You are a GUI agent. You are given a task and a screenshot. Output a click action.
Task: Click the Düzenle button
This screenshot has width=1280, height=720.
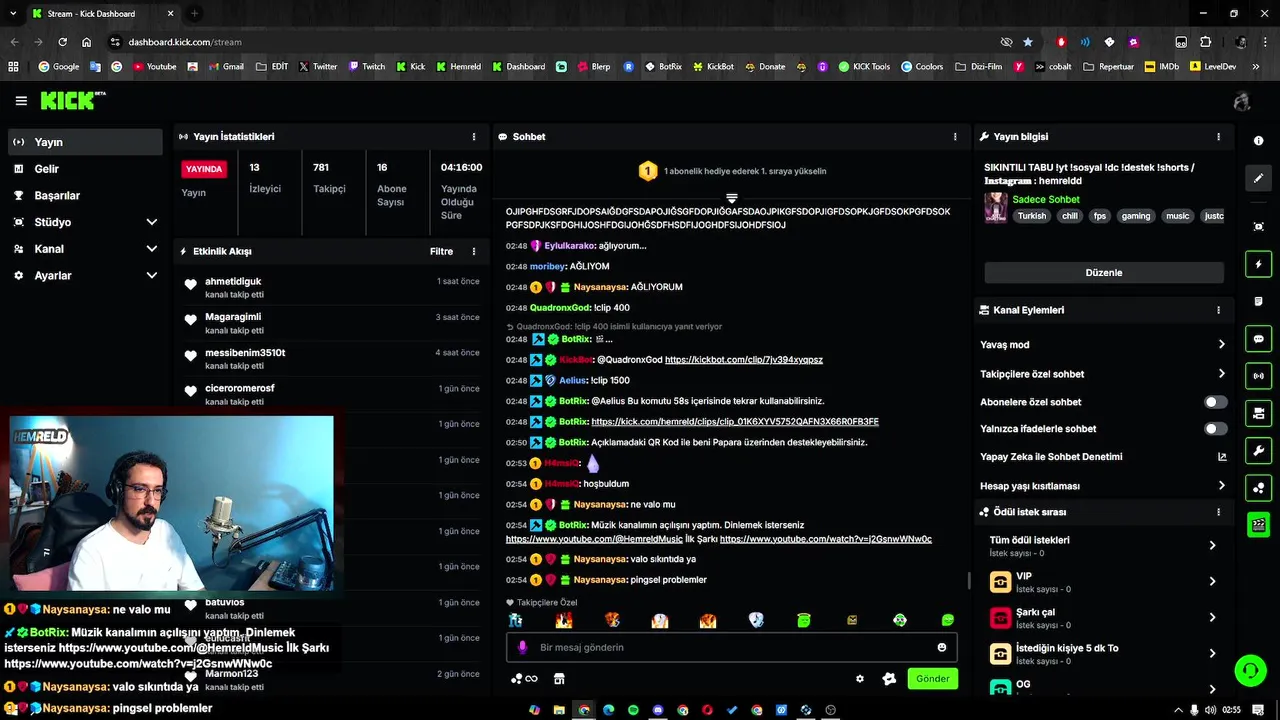(1104, 273)
